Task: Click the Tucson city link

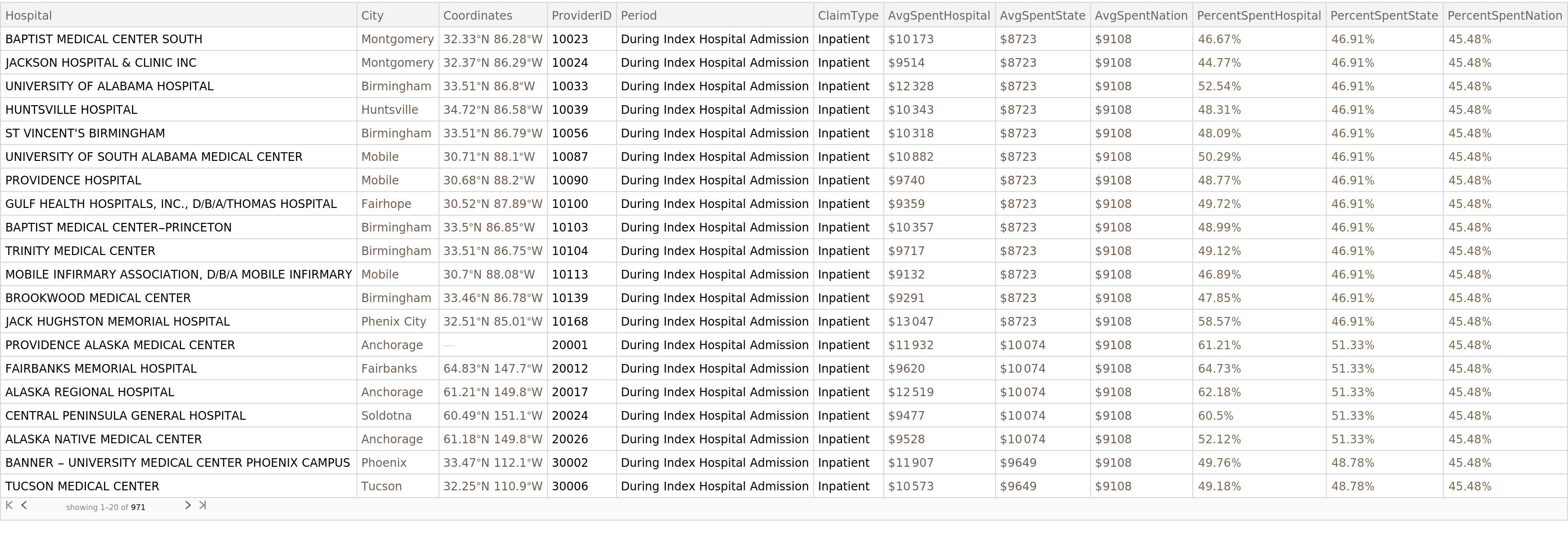Action: [381, 486]
